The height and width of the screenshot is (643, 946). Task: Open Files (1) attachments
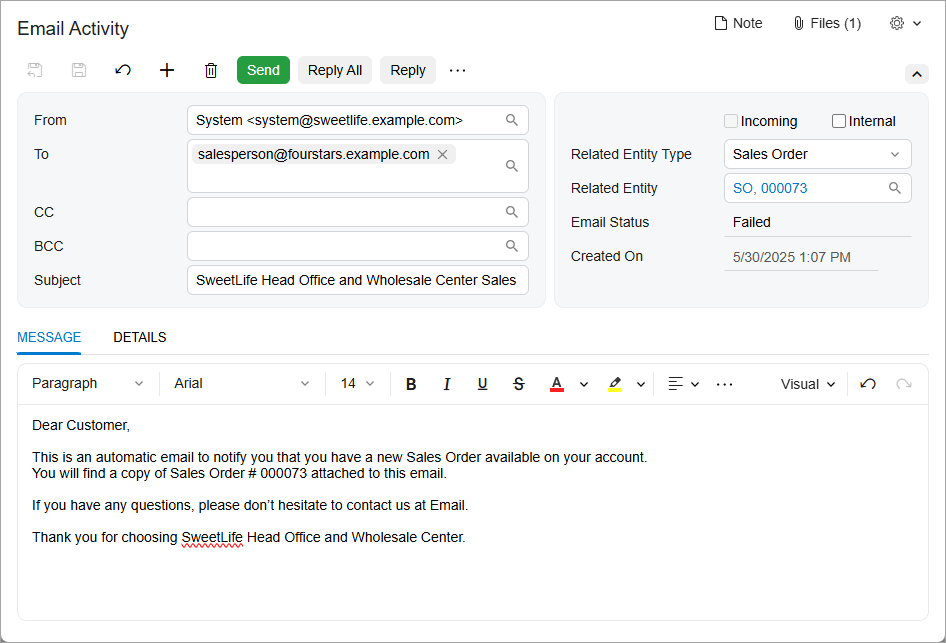point(827,24)
